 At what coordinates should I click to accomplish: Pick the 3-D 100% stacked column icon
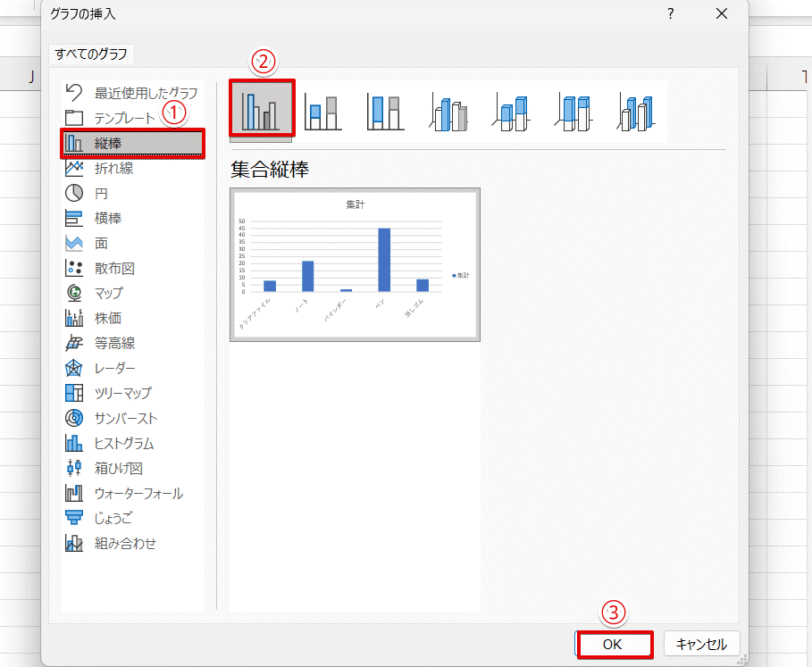pos(574,112)
